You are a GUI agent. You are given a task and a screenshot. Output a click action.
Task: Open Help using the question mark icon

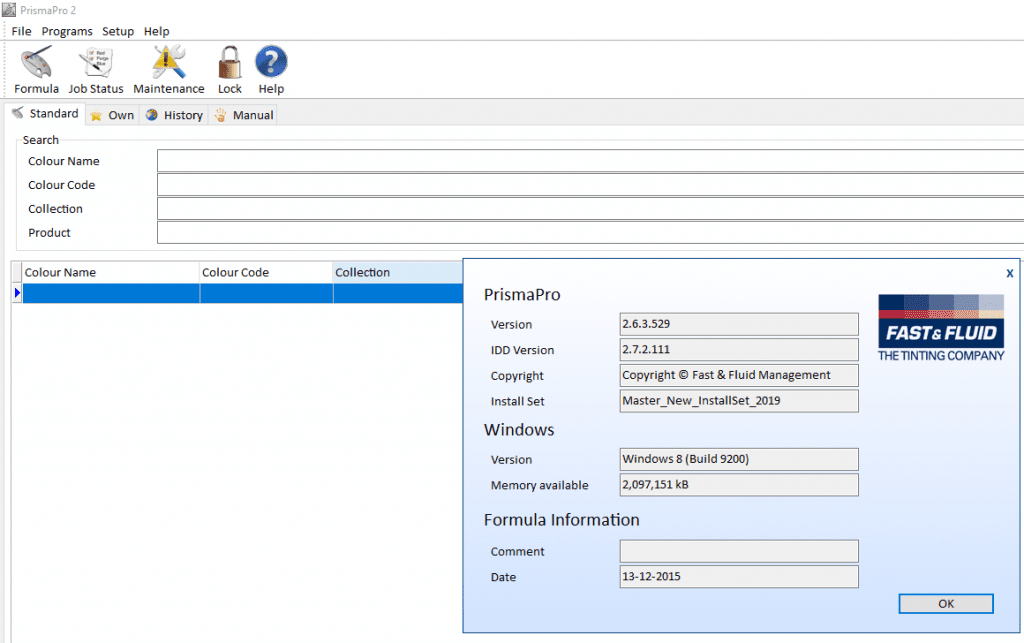pyautogui.click(x=270, y=68)
